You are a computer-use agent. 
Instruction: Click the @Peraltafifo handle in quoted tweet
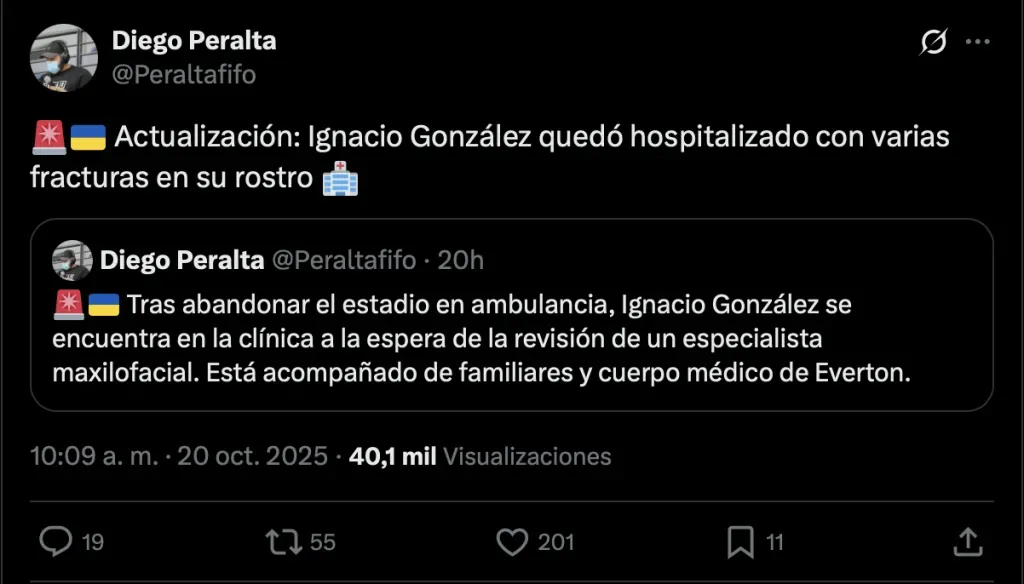pyautogui.click(x=344, y=261)
